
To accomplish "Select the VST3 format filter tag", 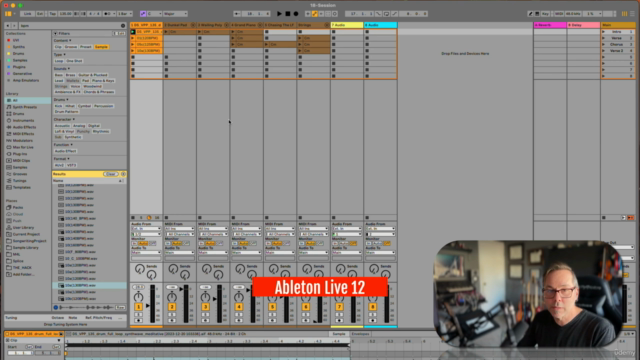I will coord(71,165).
